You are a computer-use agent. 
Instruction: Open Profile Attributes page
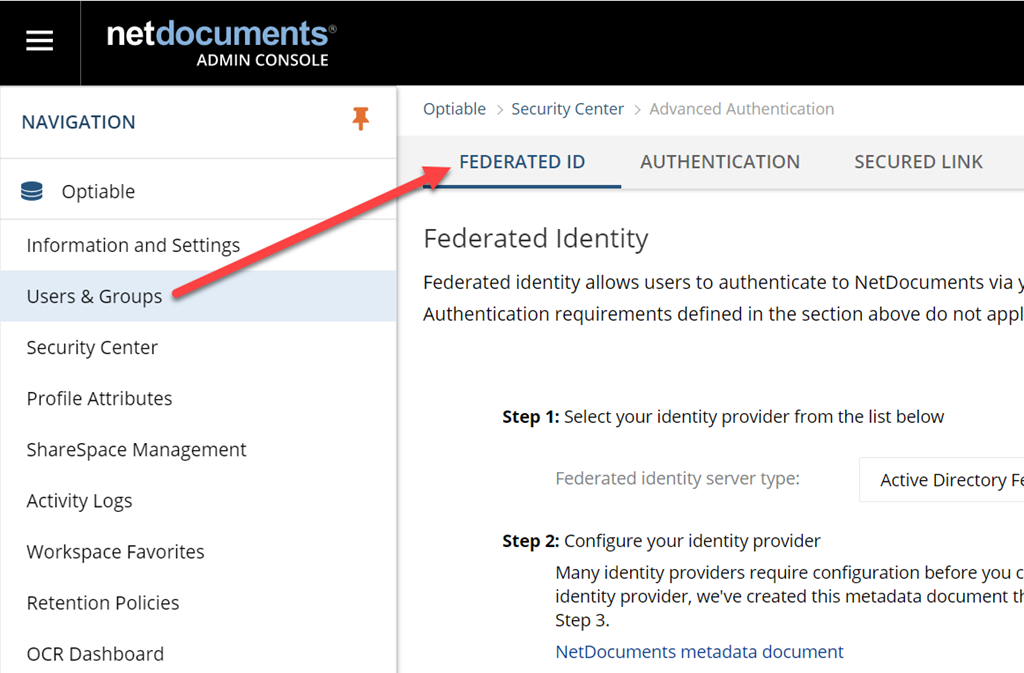pos(99,398)
